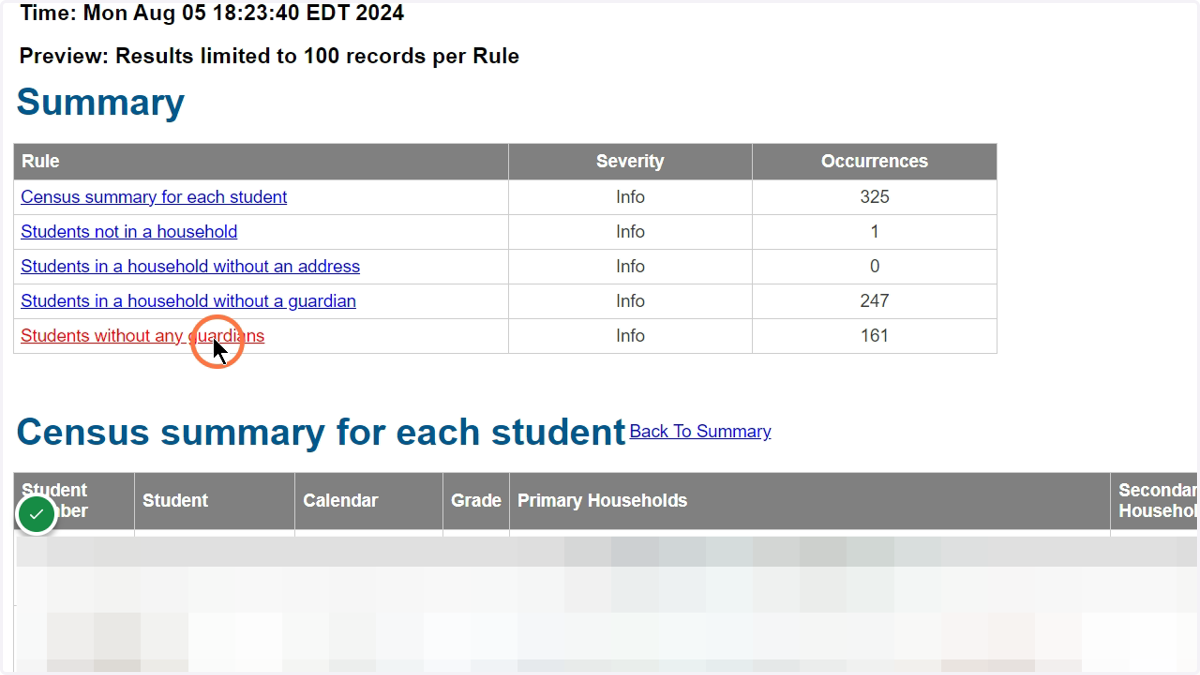Open the Students not in a household rule
This screenshot has width=1200, height=675.
coord(129,232)
